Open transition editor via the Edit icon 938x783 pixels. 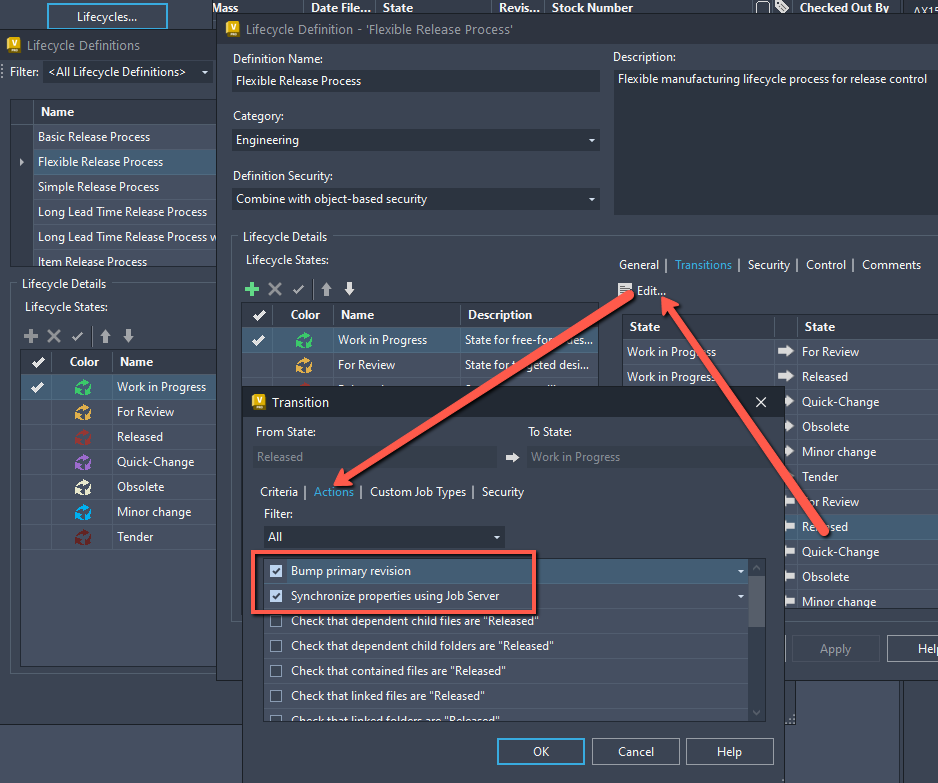point(625,289)
